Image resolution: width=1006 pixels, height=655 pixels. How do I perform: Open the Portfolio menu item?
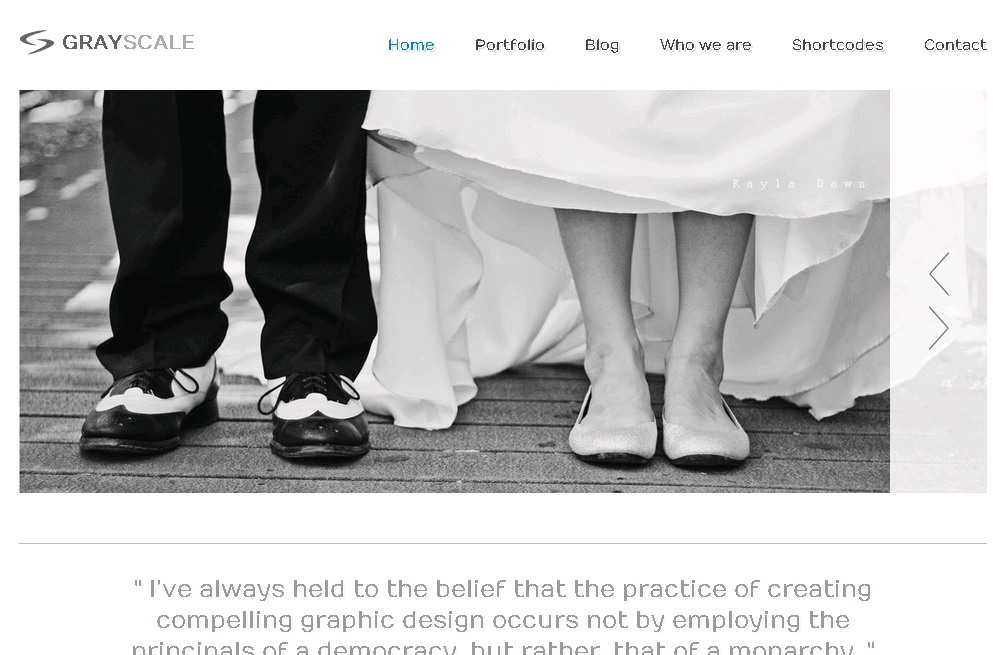[x=509, y=45]
